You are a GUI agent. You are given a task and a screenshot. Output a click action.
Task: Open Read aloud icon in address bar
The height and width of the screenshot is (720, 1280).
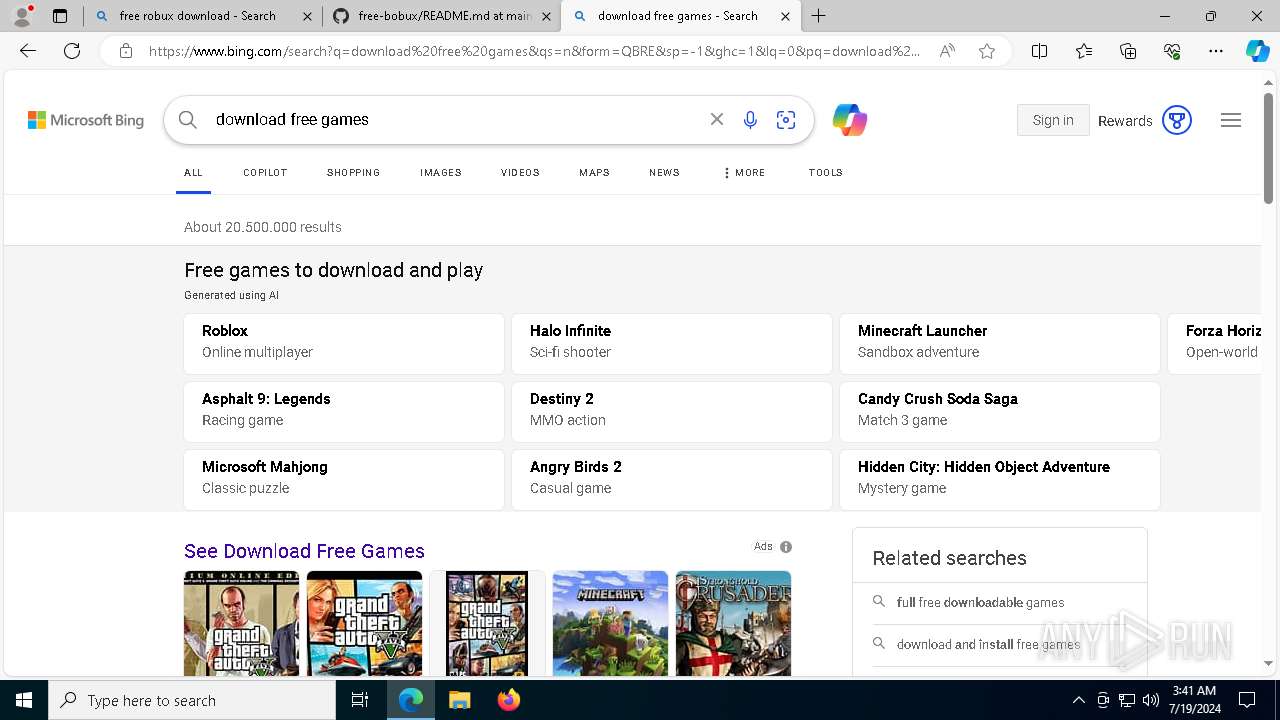(x=946, y=51)
